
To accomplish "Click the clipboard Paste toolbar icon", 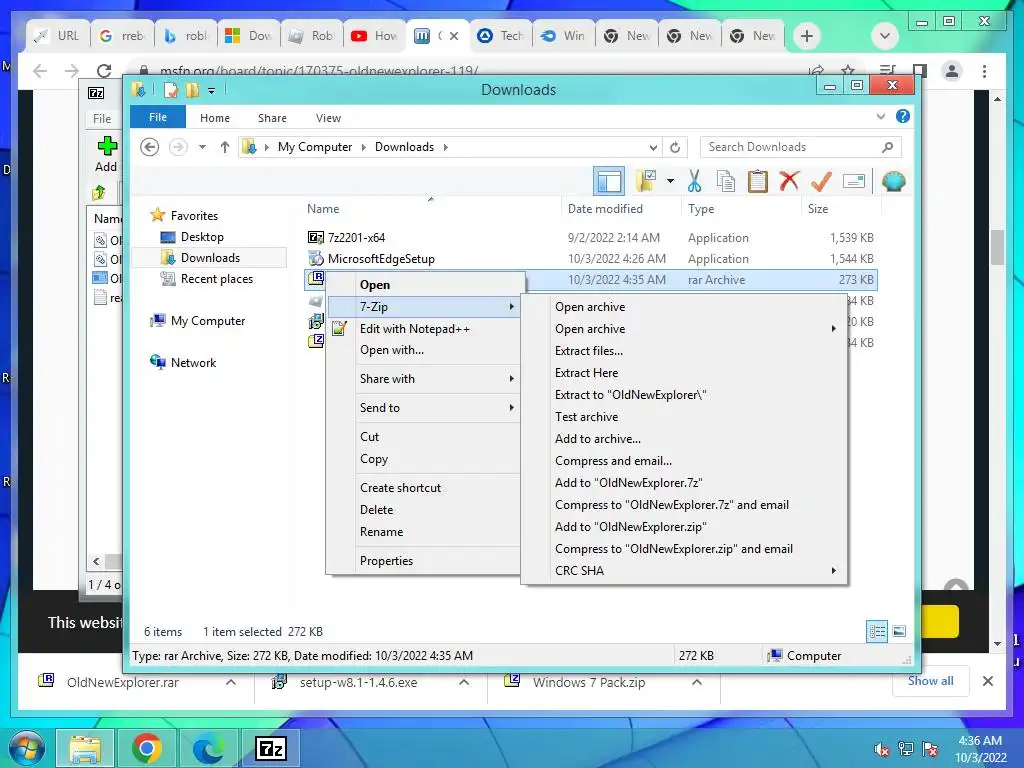I will point(758,181).
